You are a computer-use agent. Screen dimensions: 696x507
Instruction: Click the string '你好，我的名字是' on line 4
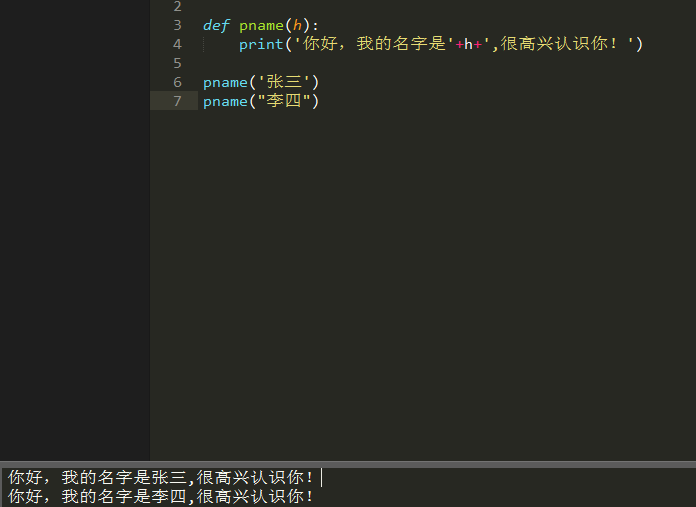click(373, 44)
